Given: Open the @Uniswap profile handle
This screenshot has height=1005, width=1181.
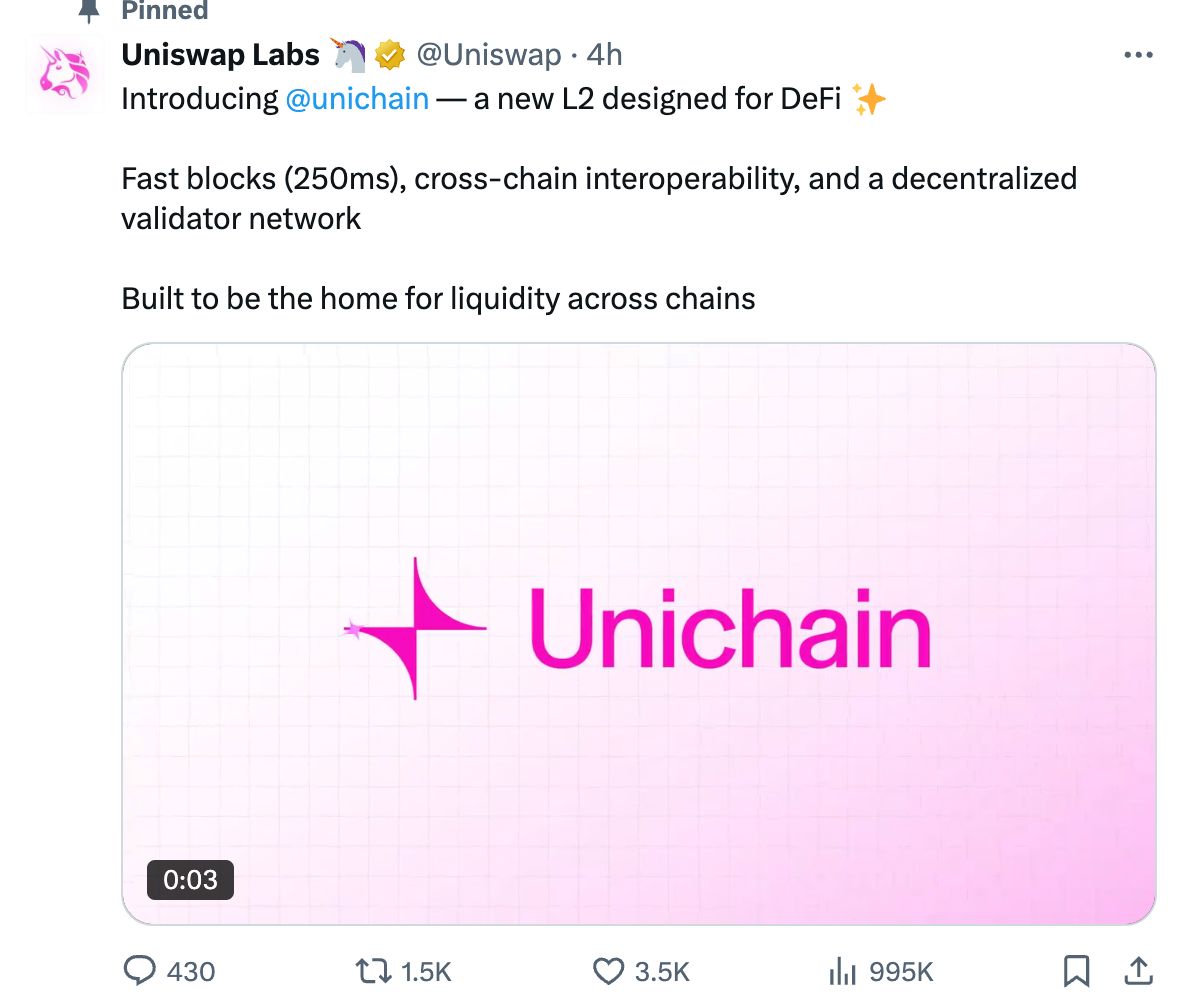Looking at the screenshot, I should 491,54.
